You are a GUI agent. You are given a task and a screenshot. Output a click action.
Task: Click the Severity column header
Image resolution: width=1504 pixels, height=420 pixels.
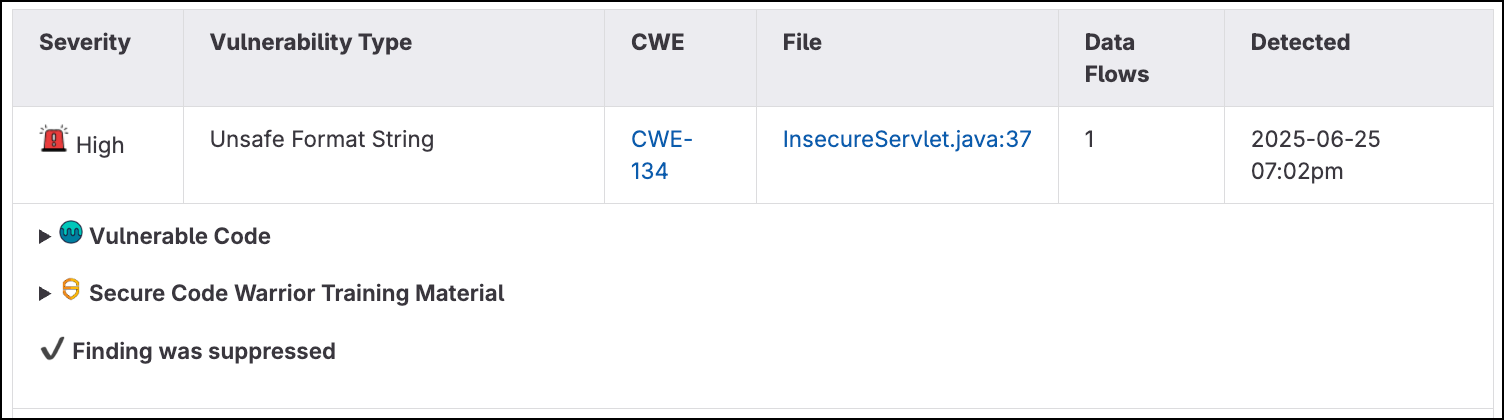click(85, 43)
